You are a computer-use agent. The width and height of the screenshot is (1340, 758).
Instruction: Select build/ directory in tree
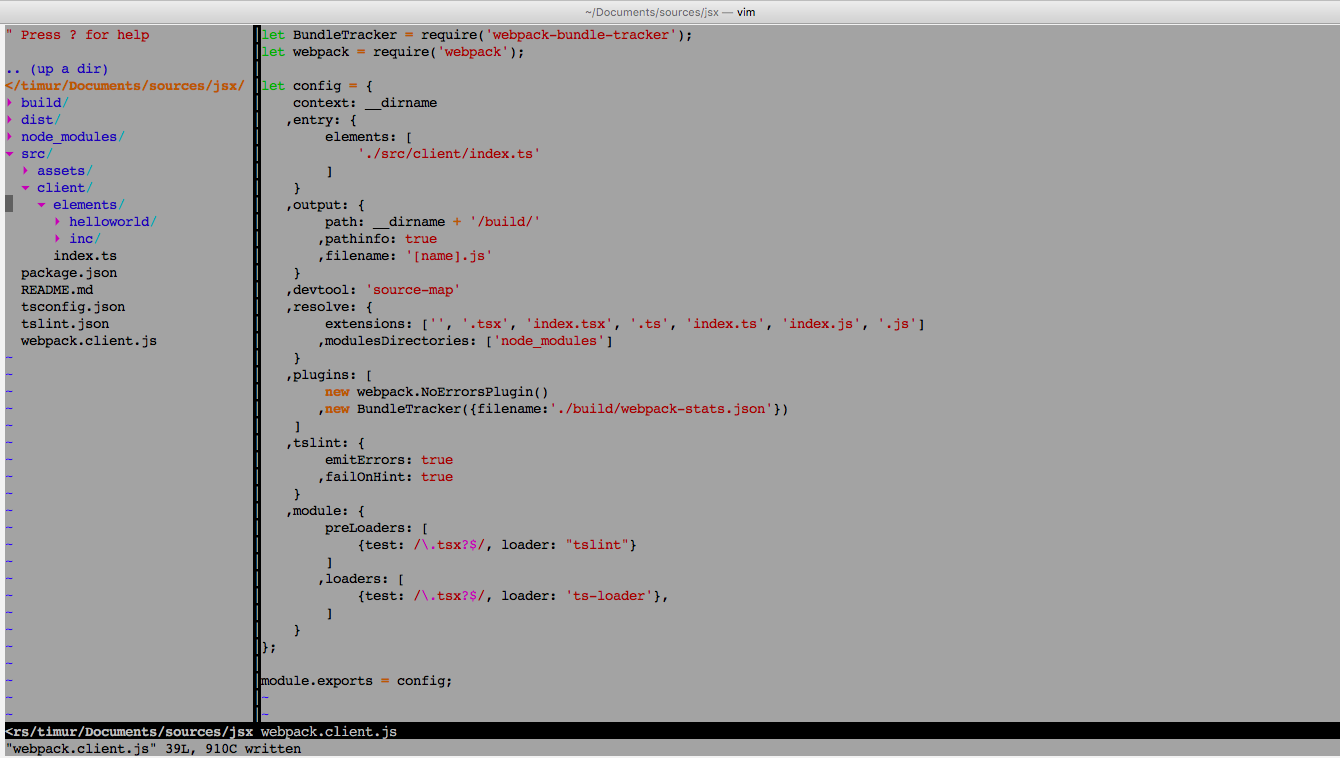click(x=45, y=103)
